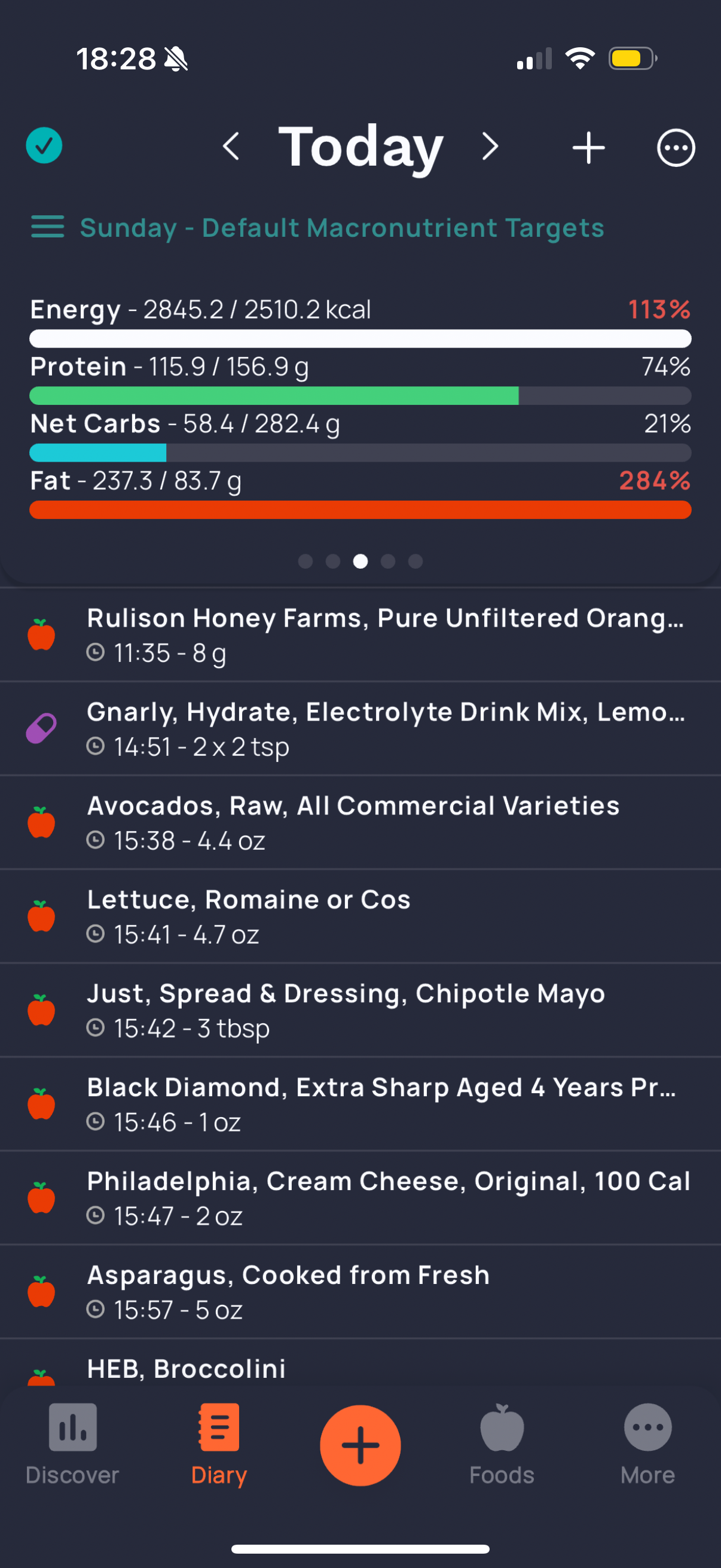Tap apple icon beside Rulison Honey Farms

click(41, 635)
